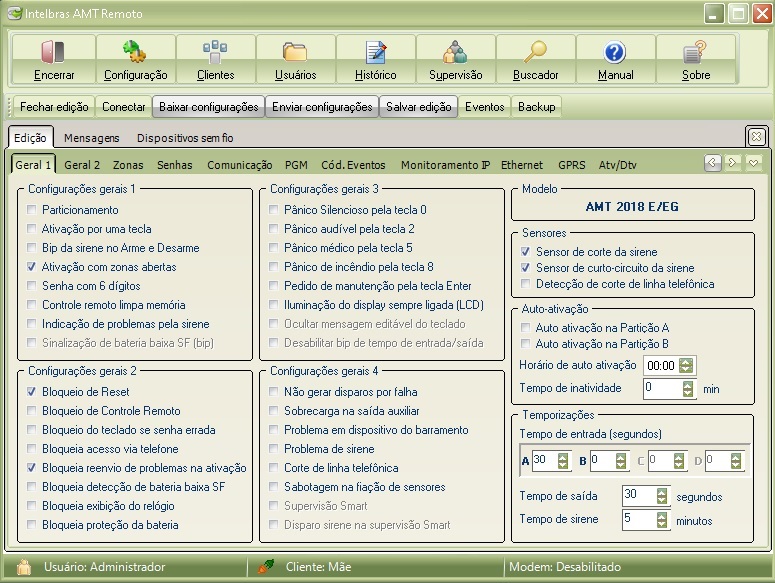Open the Histórico notepad icon

click(x=376, y=52)
